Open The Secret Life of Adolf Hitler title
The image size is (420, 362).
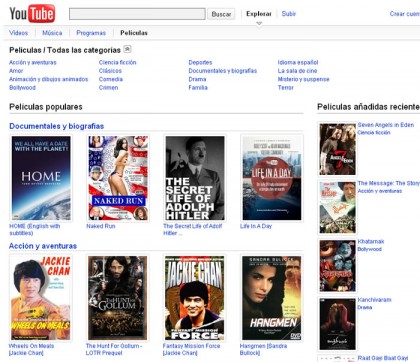193,229
